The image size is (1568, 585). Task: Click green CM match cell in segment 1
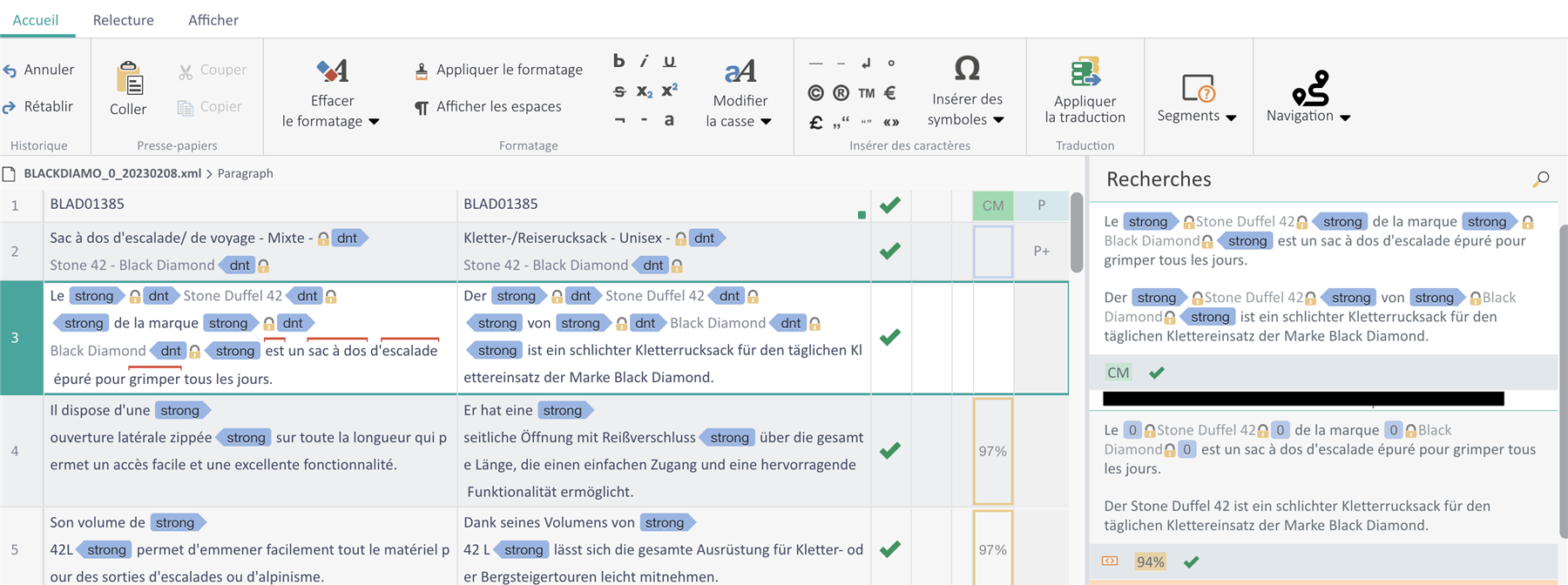(x=993, y=205)
